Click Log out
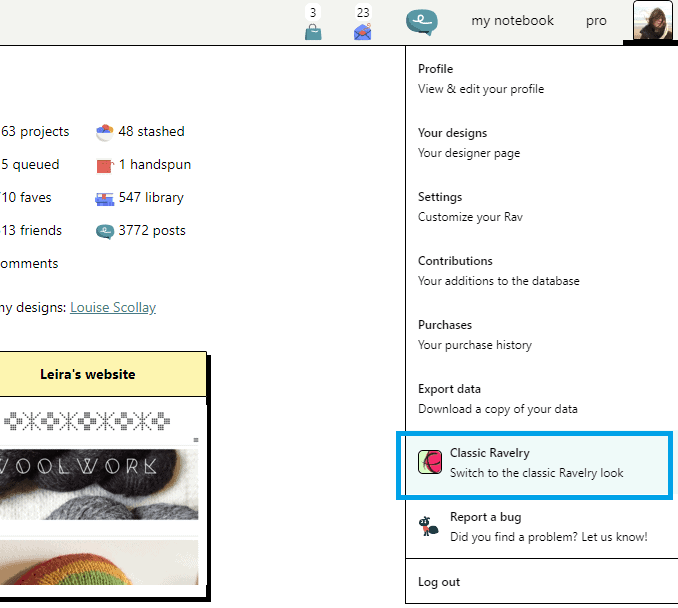This screenshot has width=678, height=608. pos(439,582)
